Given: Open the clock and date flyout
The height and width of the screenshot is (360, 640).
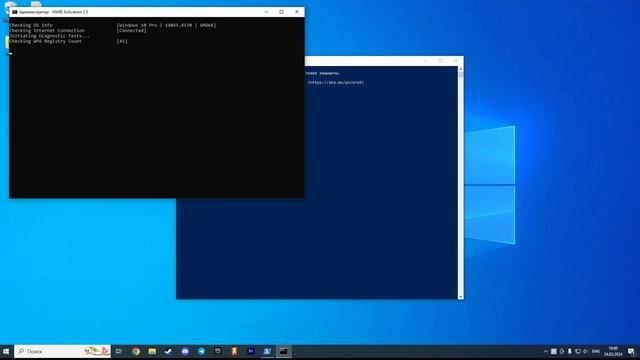Looking at the screenshot, I should tap(613, 351).
